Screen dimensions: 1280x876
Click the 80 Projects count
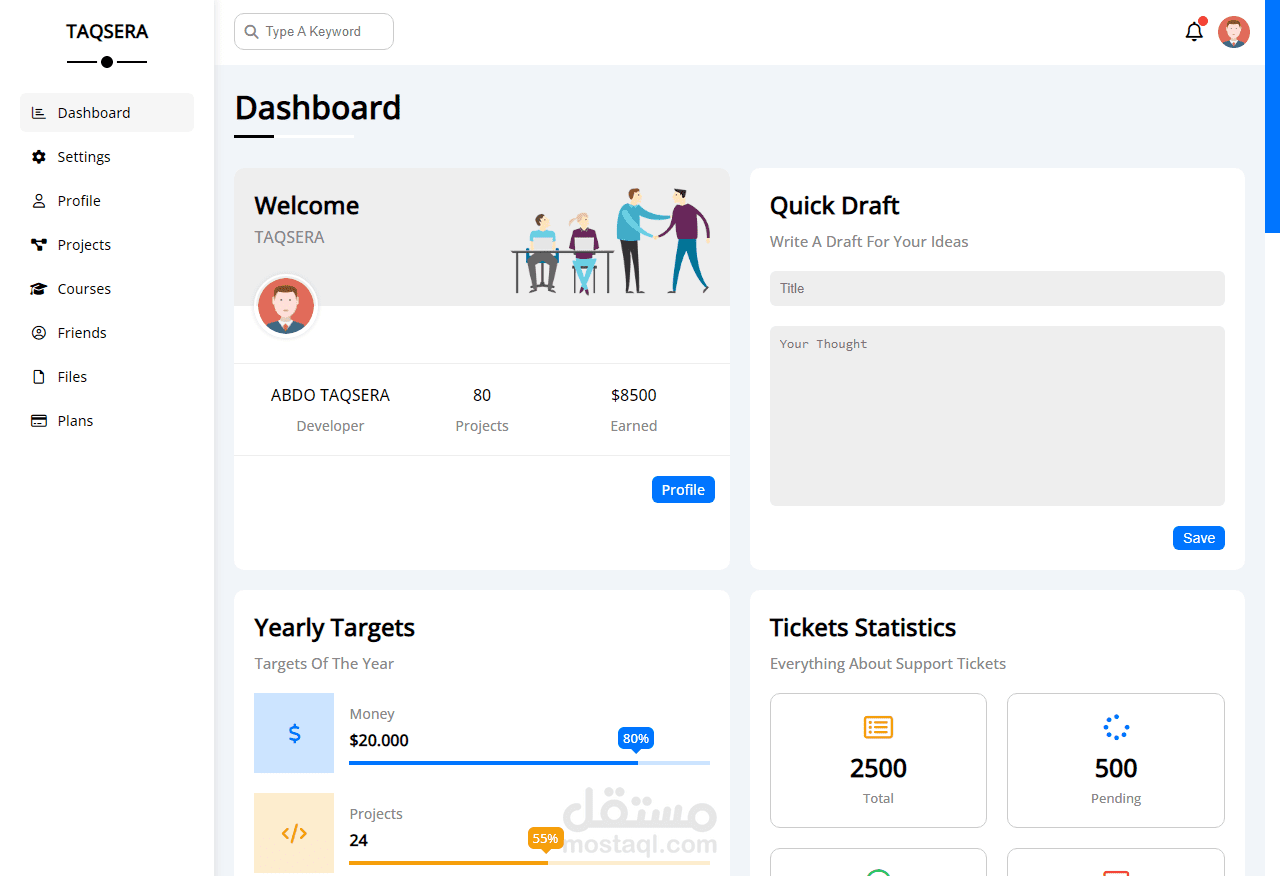point(482,395)
